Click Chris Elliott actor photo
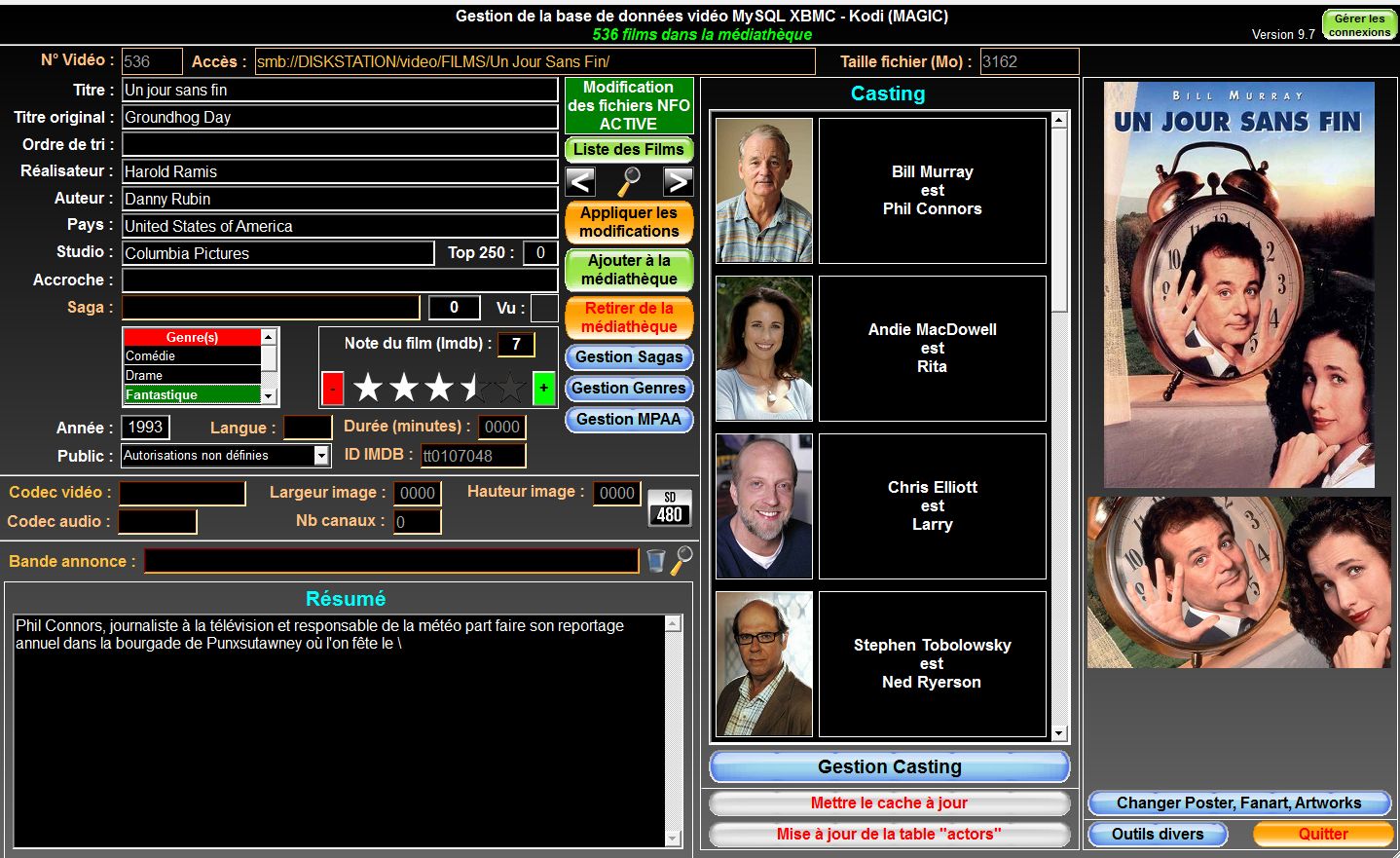This screenshot has height=858, width=1400. click(764, 506)
